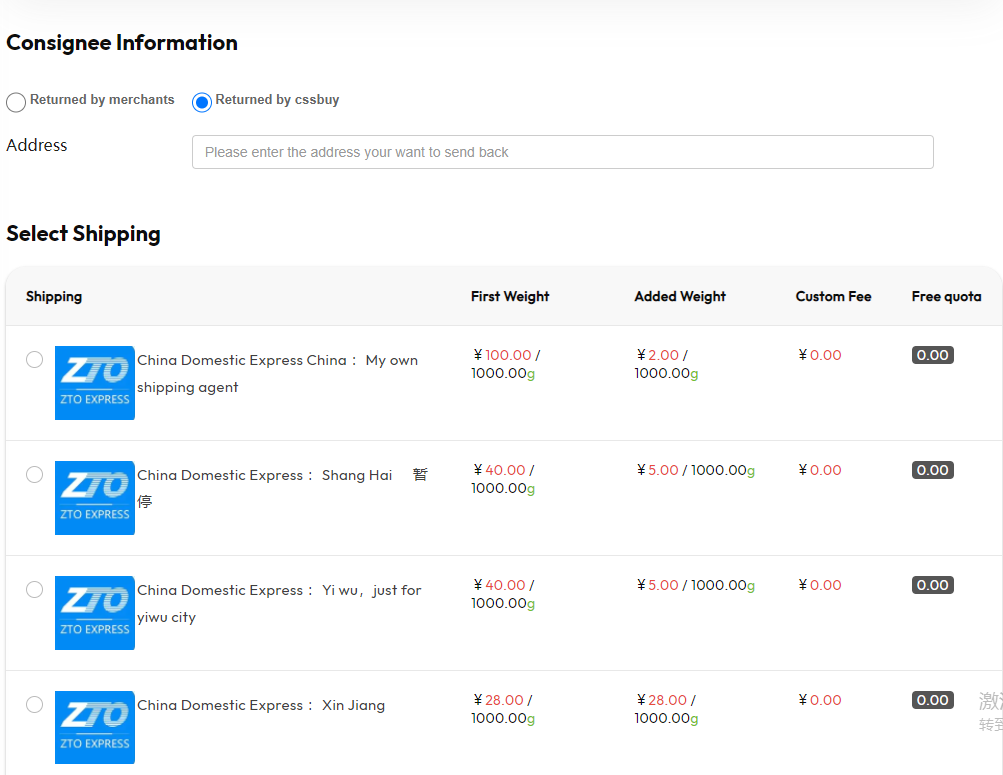Click the 'Yi wu, just for yiwu city' name
The image size is (1003, 775).
pyautogui.click(x=280, y=604)
